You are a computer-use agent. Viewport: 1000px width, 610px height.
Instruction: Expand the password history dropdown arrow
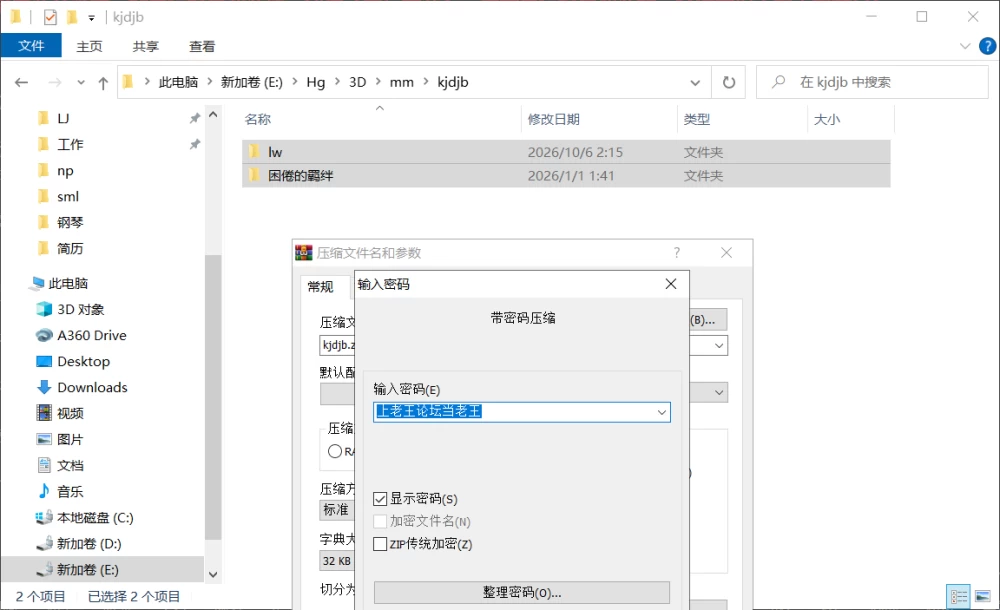coord(662,412)
